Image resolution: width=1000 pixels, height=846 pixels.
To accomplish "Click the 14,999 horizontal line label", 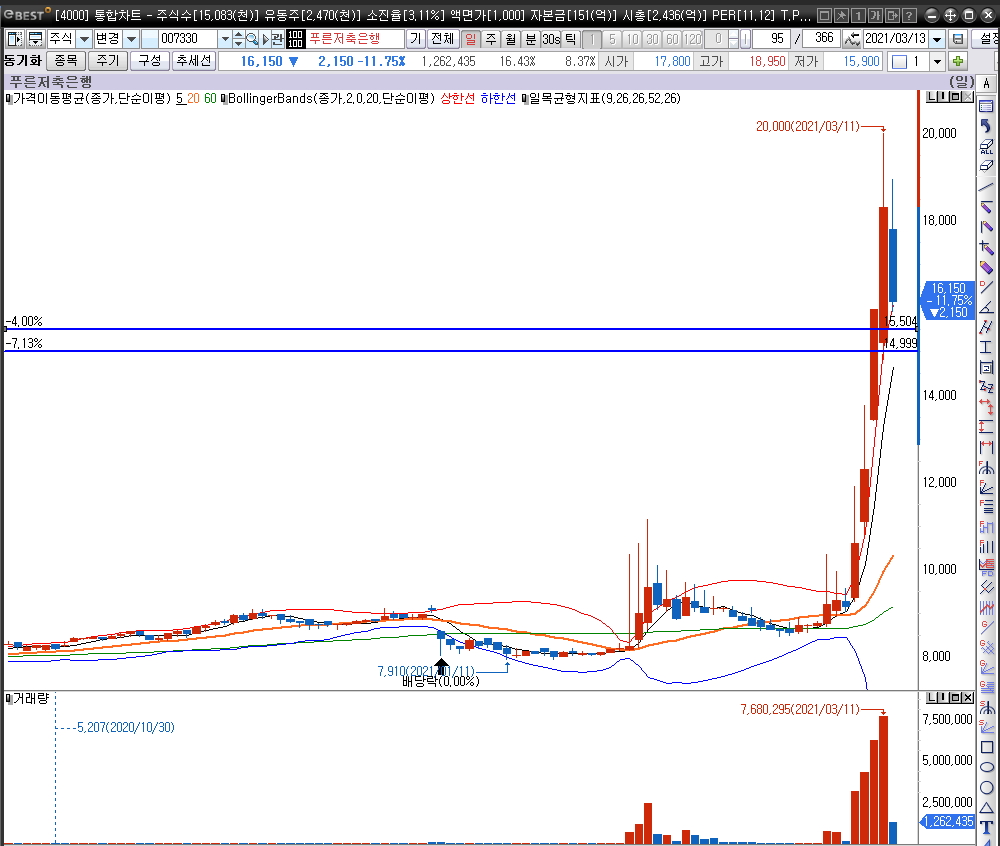I will [902, 344].
